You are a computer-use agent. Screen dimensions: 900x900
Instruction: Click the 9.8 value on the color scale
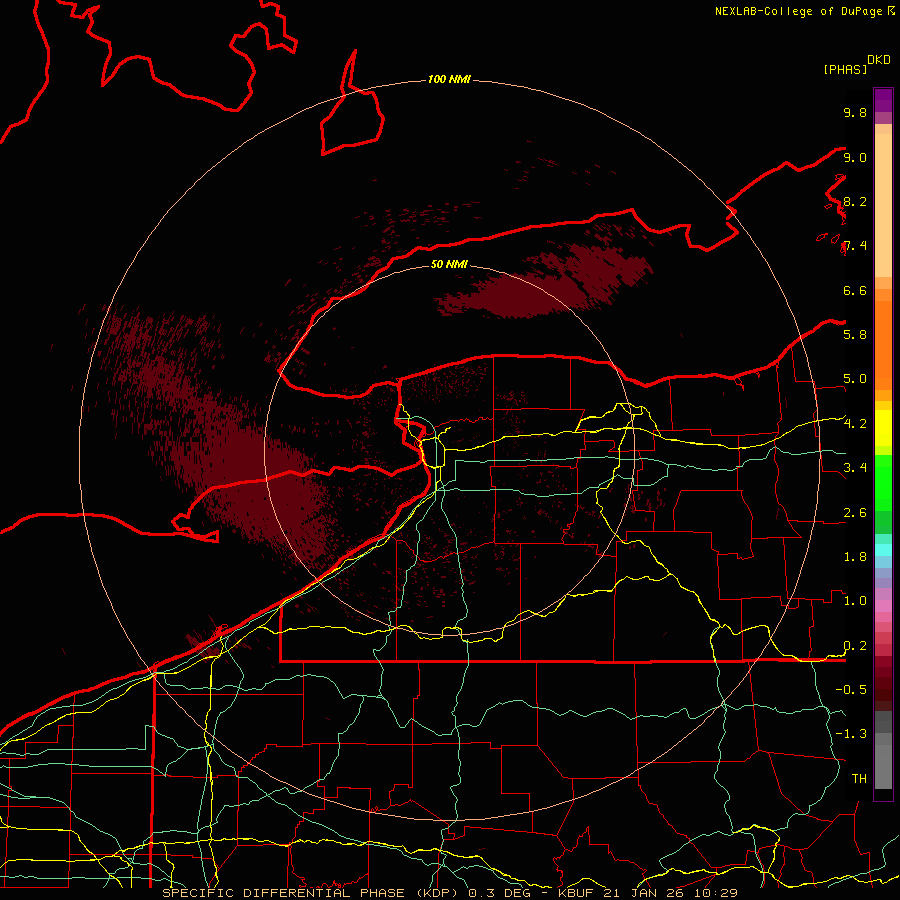point(855,112)
